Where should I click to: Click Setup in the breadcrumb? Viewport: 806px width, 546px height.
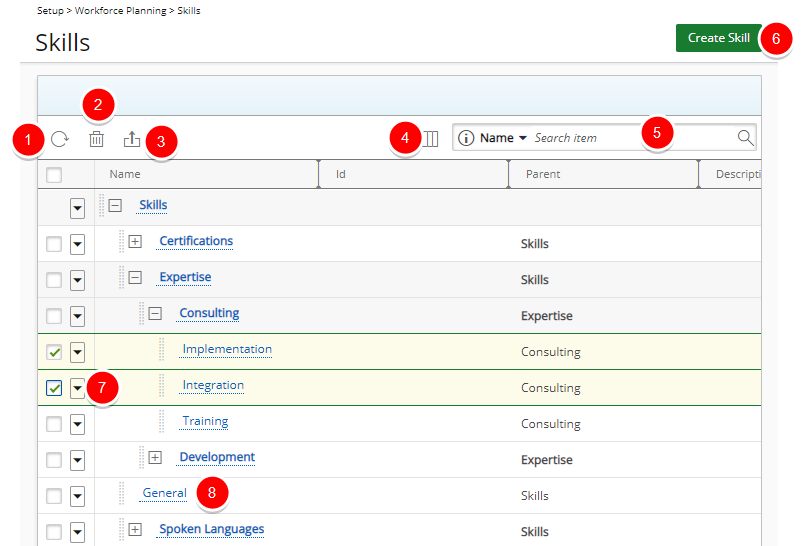click(50, 10)
